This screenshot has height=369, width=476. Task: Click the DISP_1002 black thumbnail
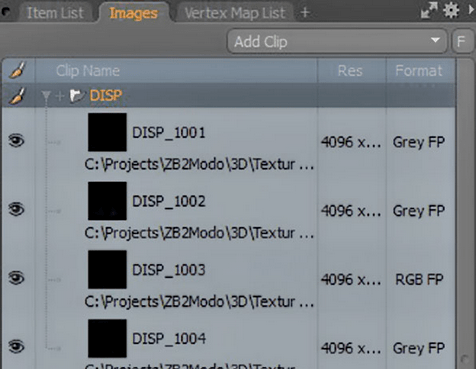(107, 201)
